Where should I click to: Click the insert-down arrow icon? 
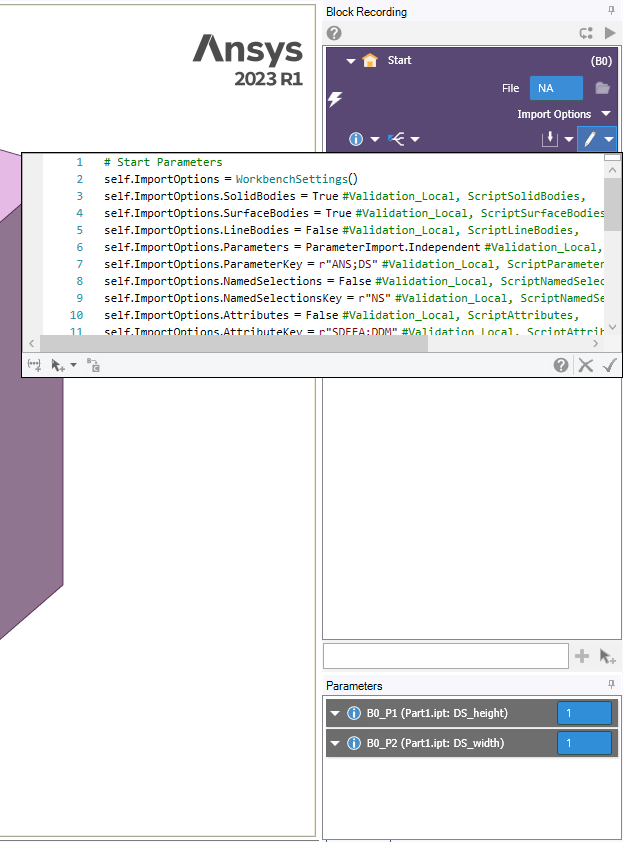click(549, 139)
